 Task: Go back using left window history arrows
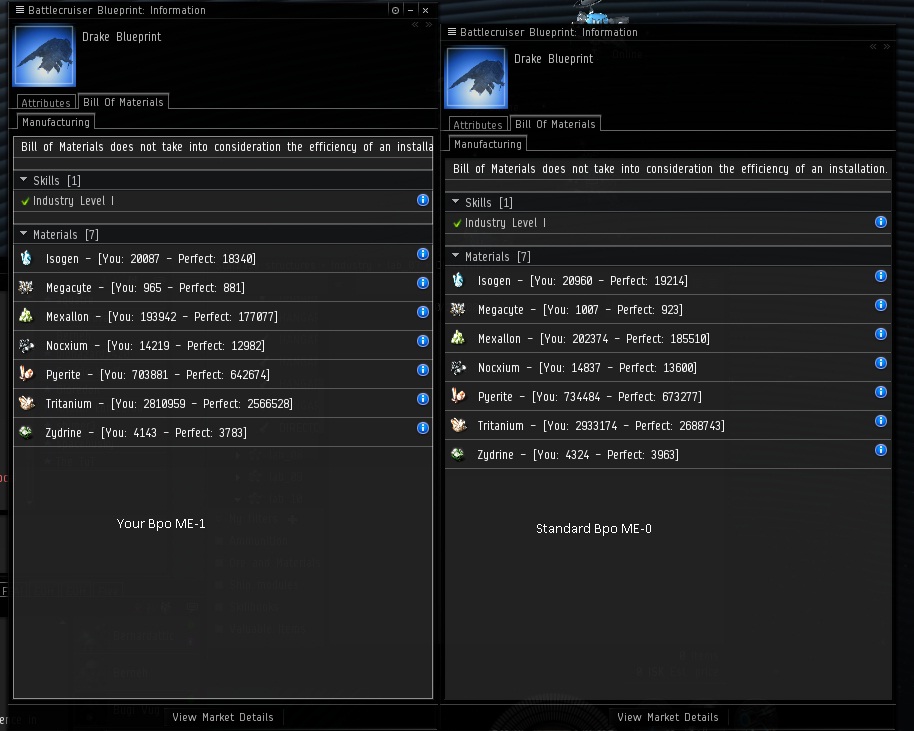415,24
